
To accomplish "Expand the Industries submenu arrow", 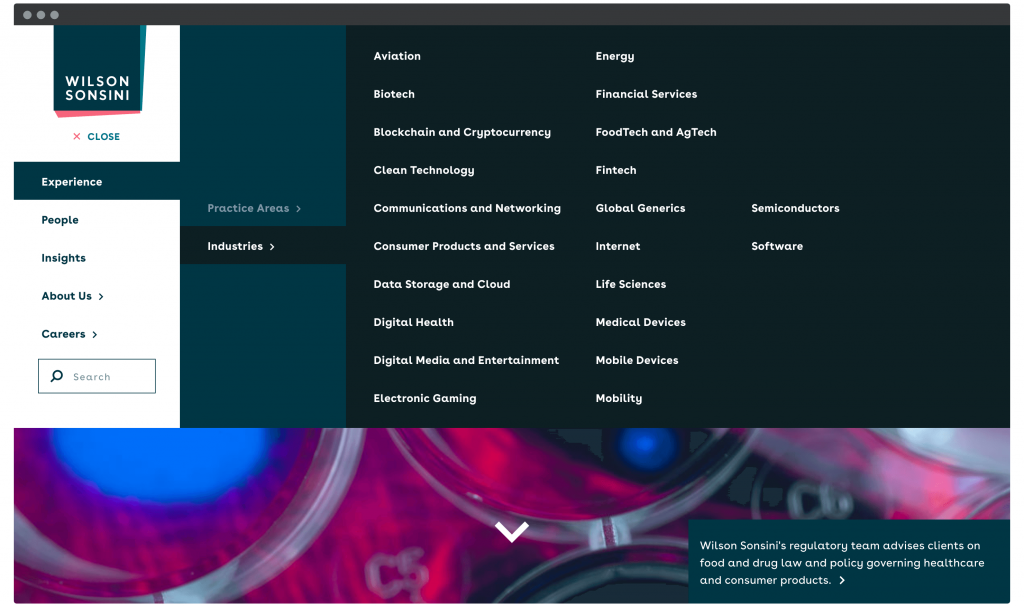I will pyautogui.click(x=272, y=247).
